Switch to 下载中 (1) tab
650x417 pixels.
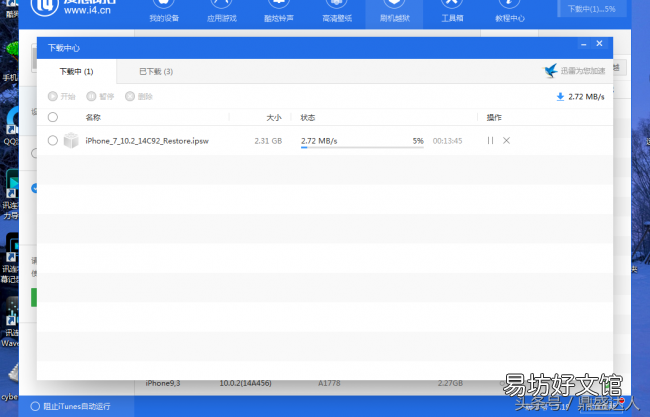[x=76, y=72]
